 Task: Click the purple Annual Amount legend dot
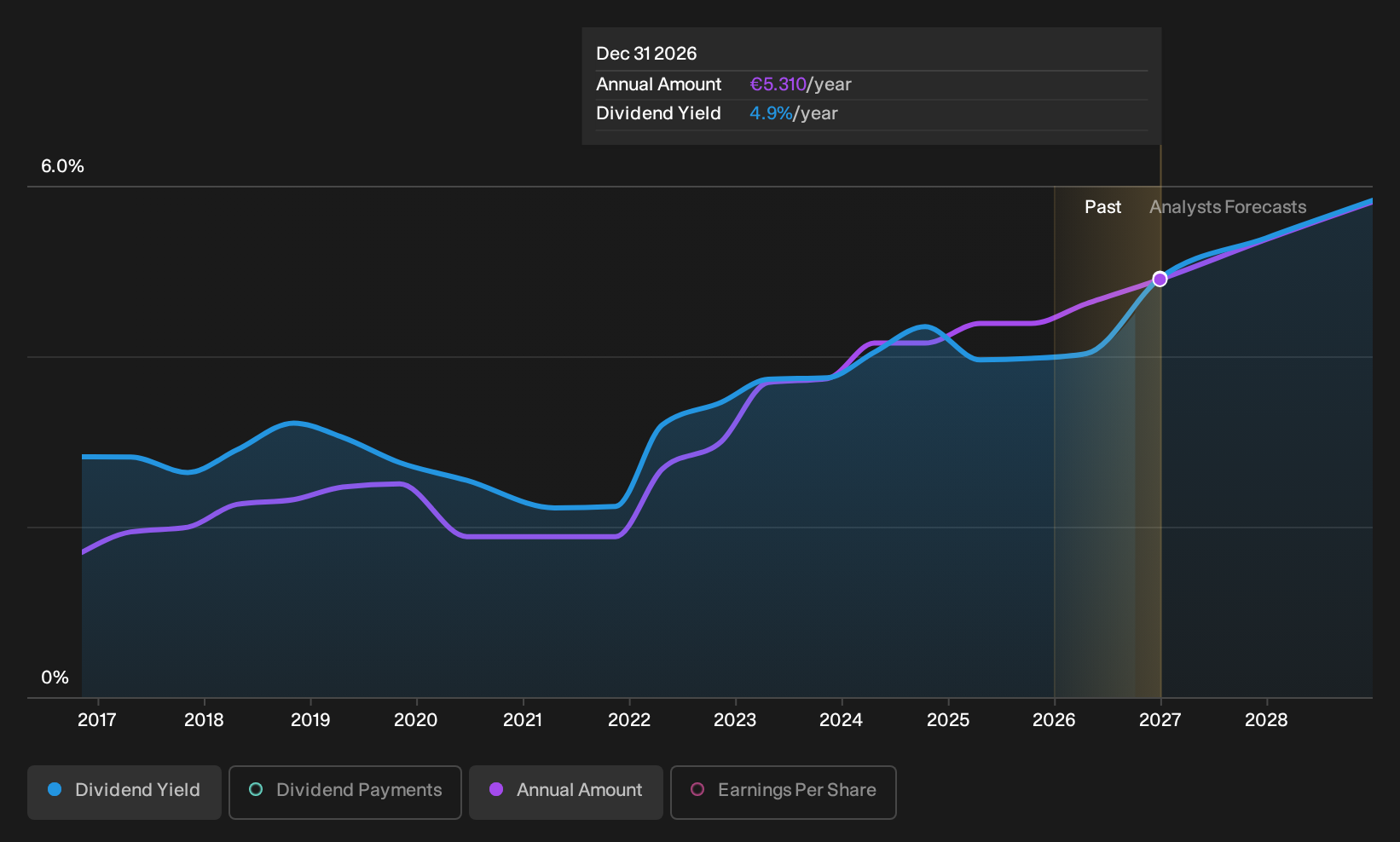(496, 790)
